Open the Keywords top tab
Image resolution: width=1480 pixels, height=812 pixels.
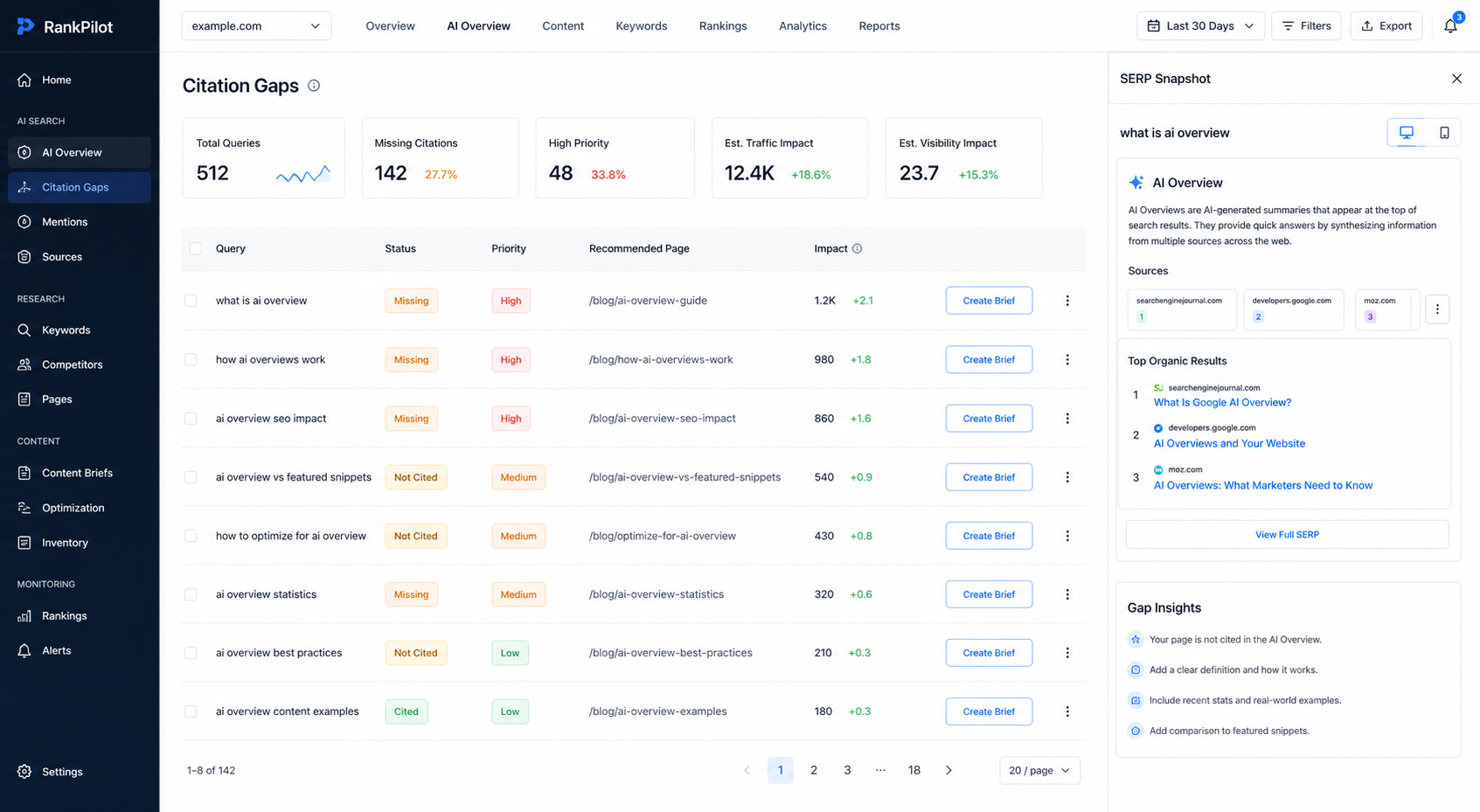(x=642, y=26)
